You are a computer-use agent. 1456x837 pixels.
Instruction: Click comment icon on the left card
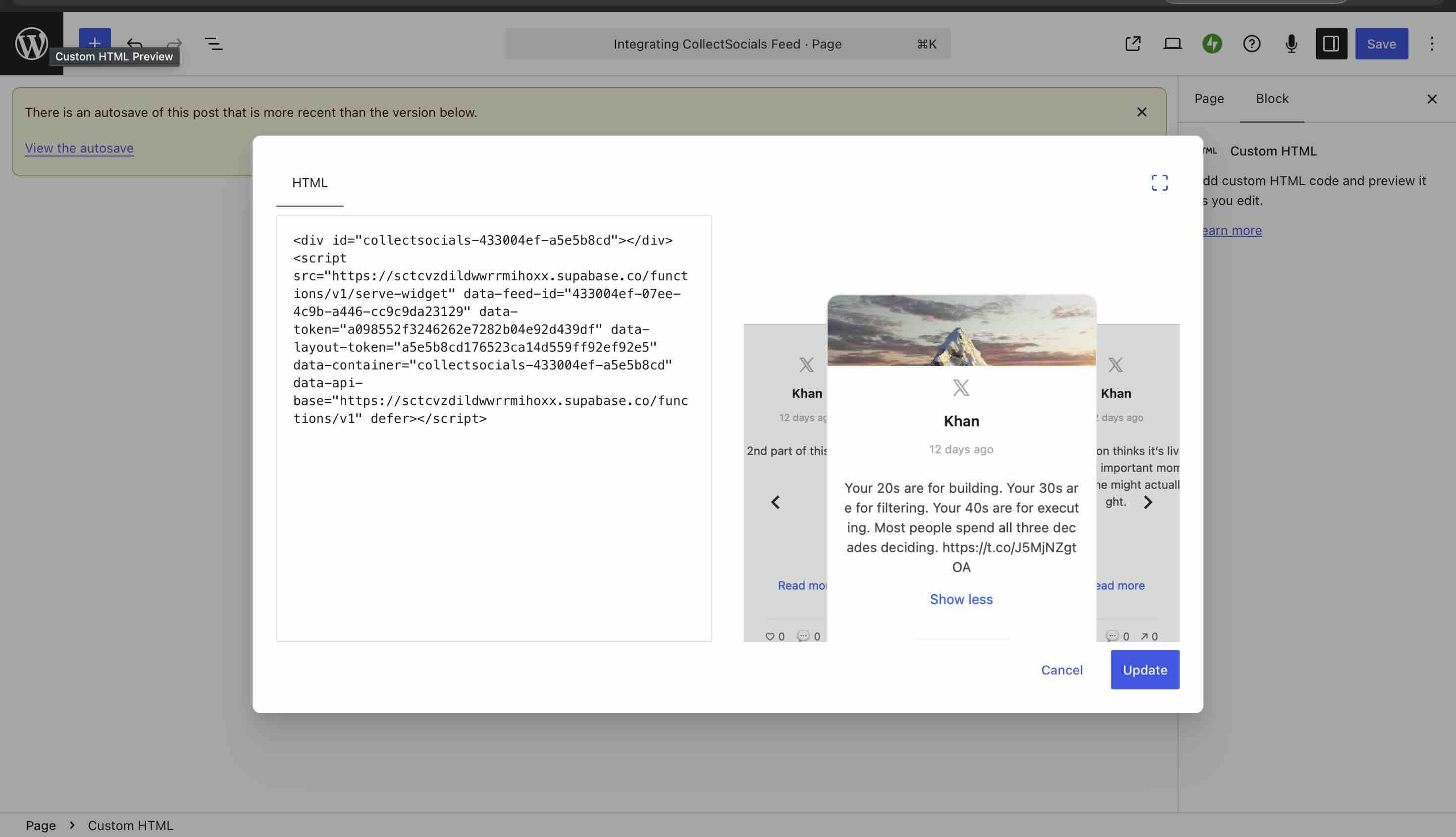(803, 636)
